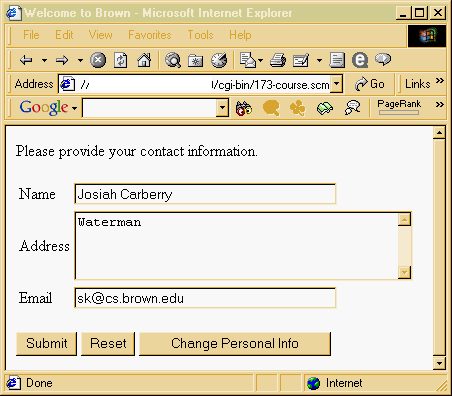Click the page scrollbar up arrow
Screen dimensions: 452x396
[439, 133]
